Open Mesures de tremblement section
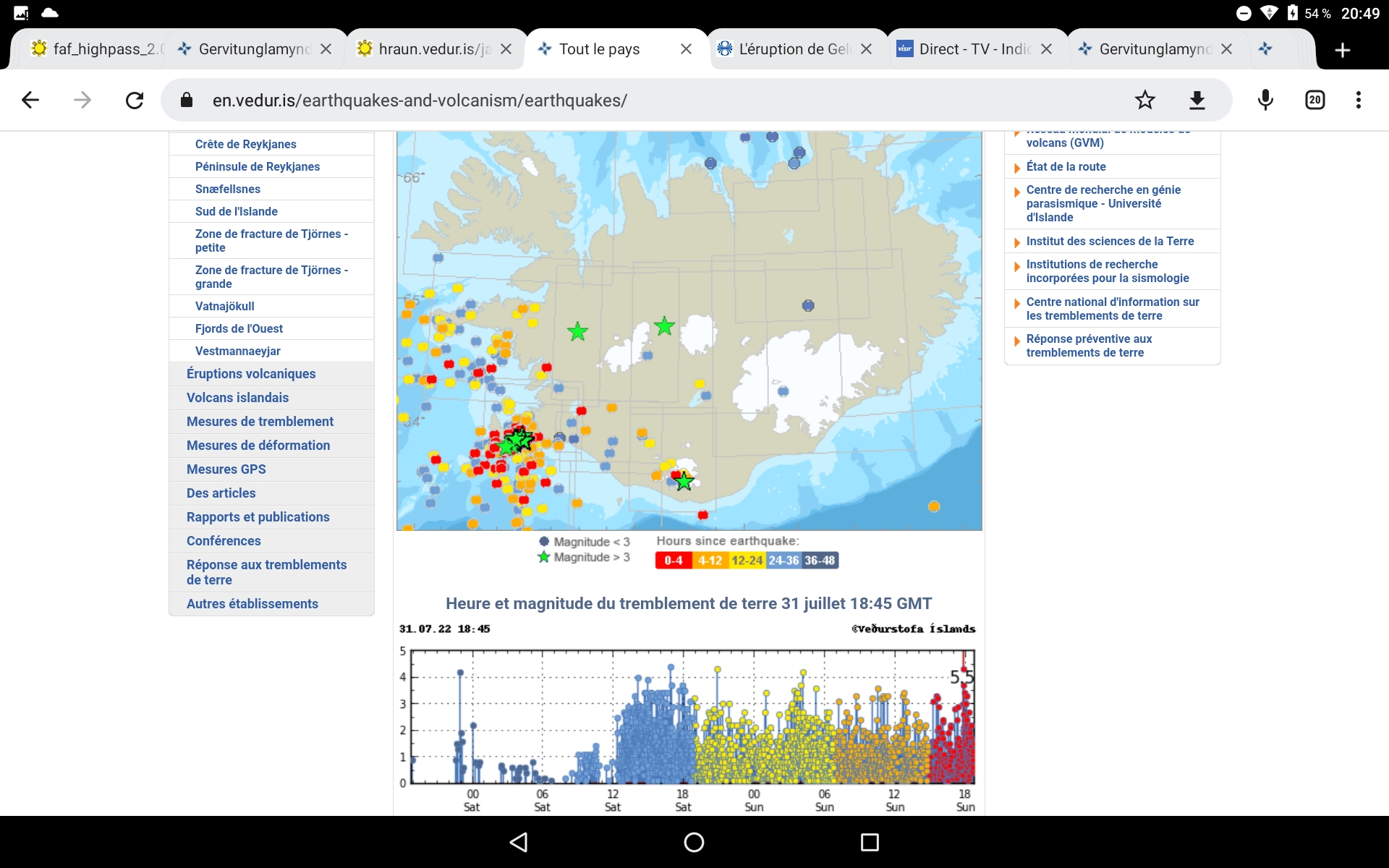 coord(260,421)
